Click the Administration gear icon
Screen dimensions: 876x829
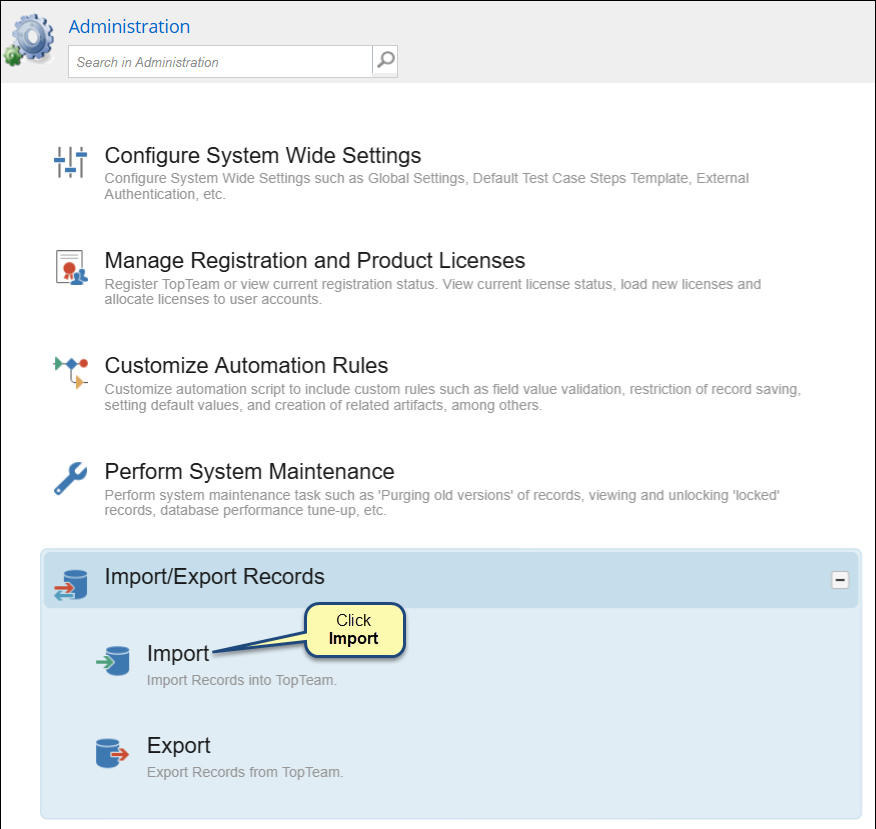(29, 40)
